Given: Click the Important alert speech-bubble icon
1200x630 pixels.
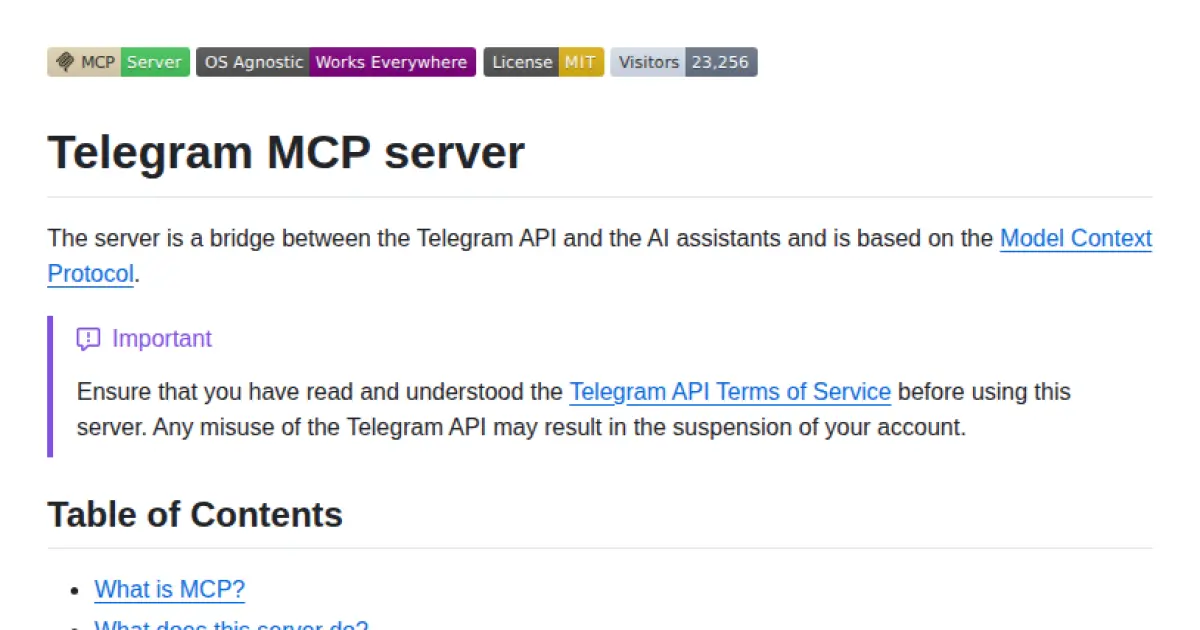Looking at the screenshot, I should tap(89, 339).
